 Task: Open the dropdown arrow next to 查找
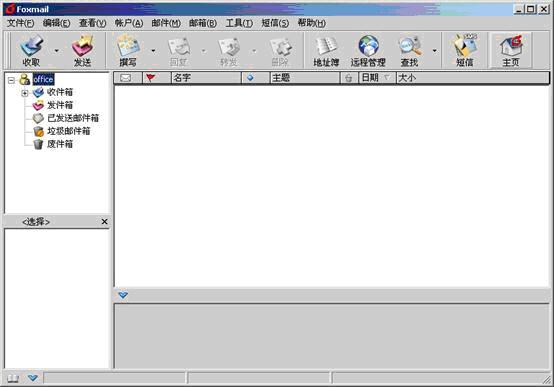434,51
